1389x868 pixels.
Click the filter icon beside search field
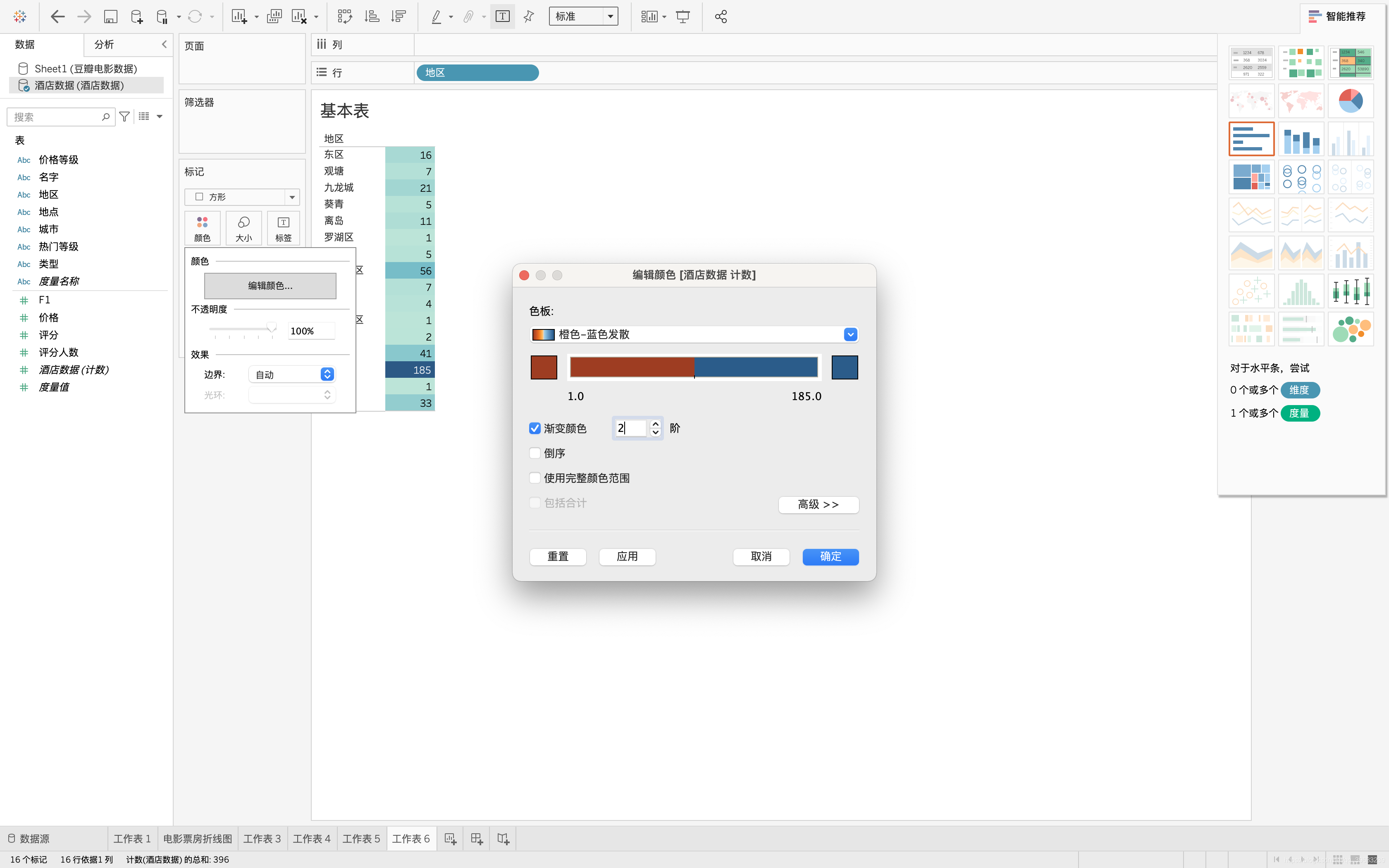(124, 117)
